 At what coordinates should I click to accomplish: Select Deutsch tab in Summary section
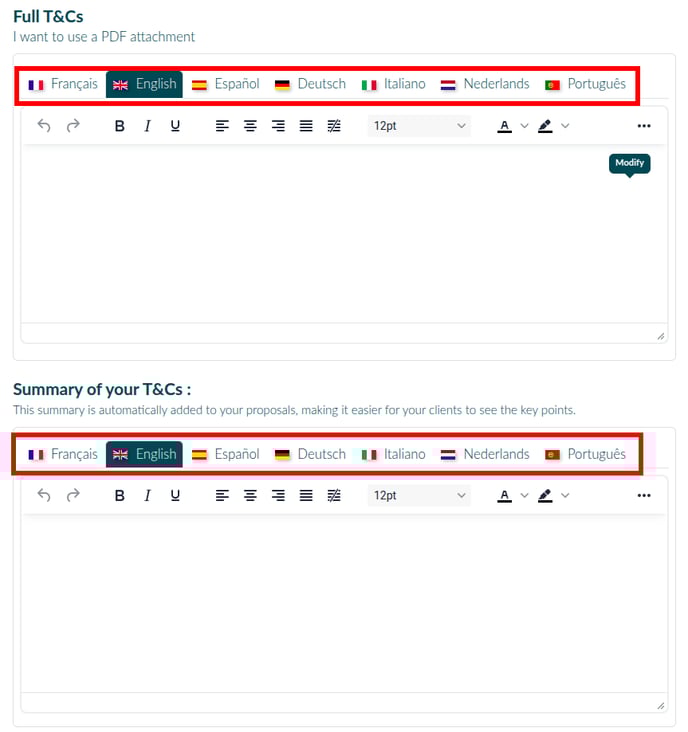click(310, 454)
